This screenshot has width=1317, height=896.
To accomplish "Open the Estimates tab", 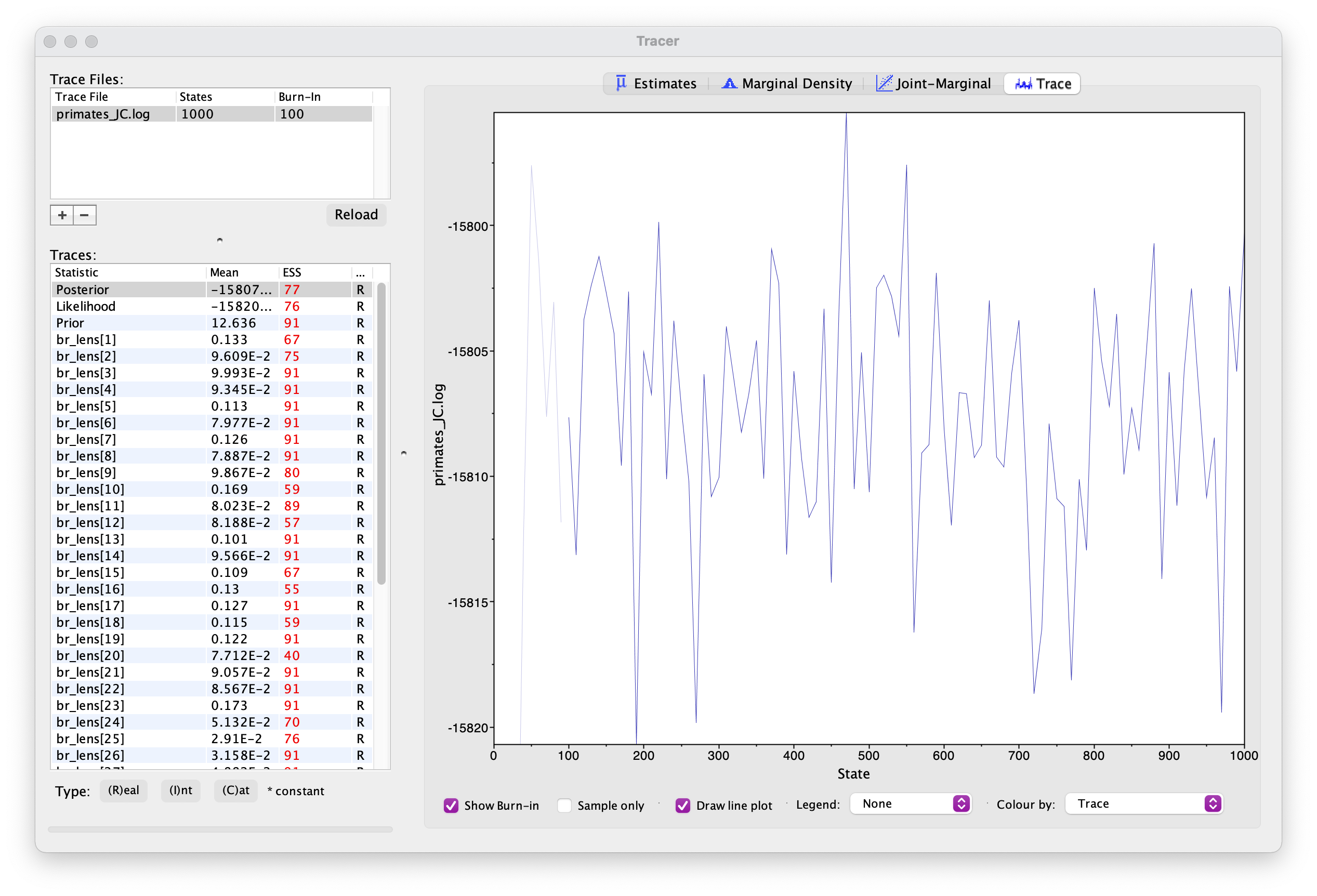I will [x=656, y=84].
